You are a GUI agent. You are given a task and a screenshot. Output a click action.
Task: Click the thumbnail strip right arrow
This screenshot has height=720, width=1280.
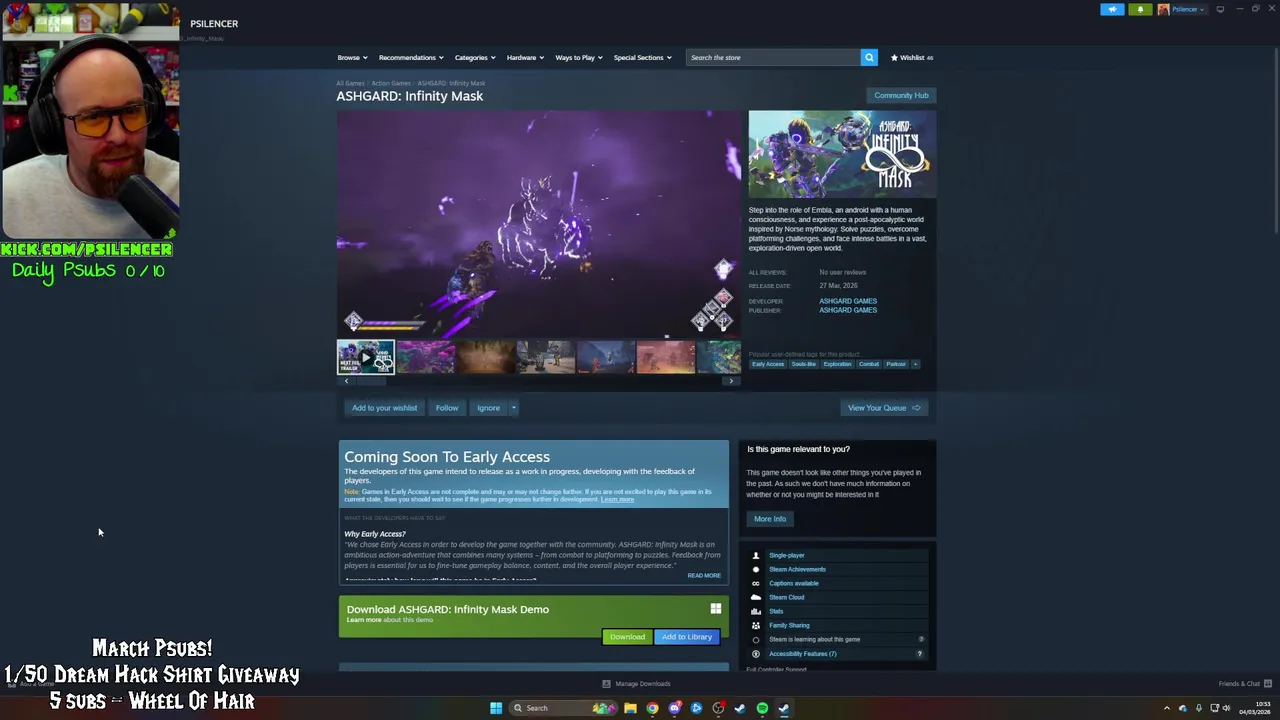pyautogui.click(x=731, y=381)
